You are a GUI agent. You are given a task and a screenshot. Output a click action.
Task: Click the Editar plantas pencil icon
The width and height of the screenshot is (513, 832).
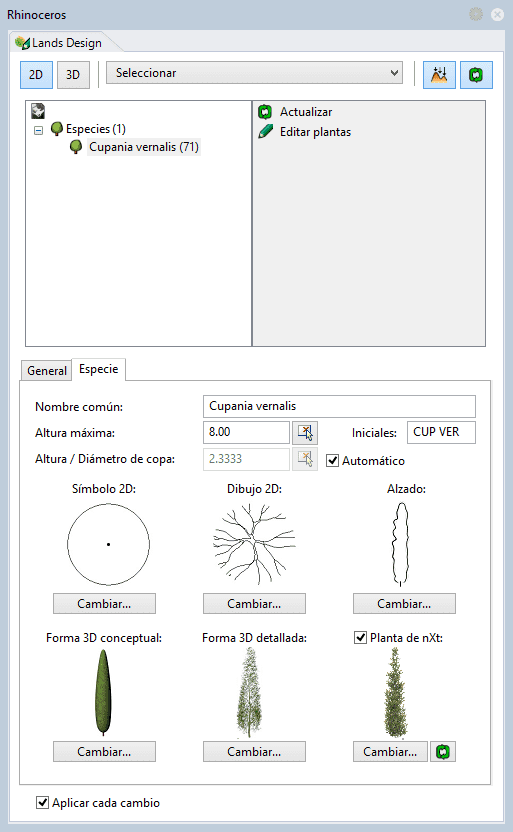[265, 132]
